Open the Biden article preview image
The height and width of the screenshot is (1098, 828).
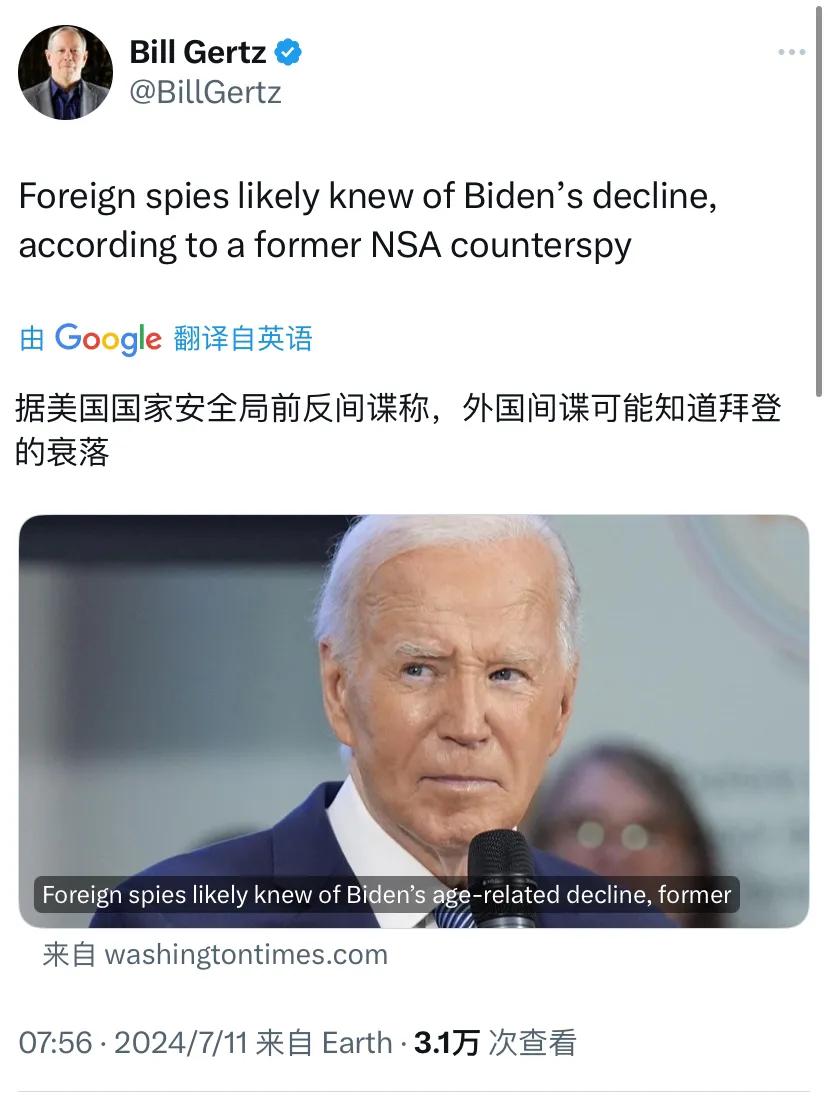[x=414, y=721]
